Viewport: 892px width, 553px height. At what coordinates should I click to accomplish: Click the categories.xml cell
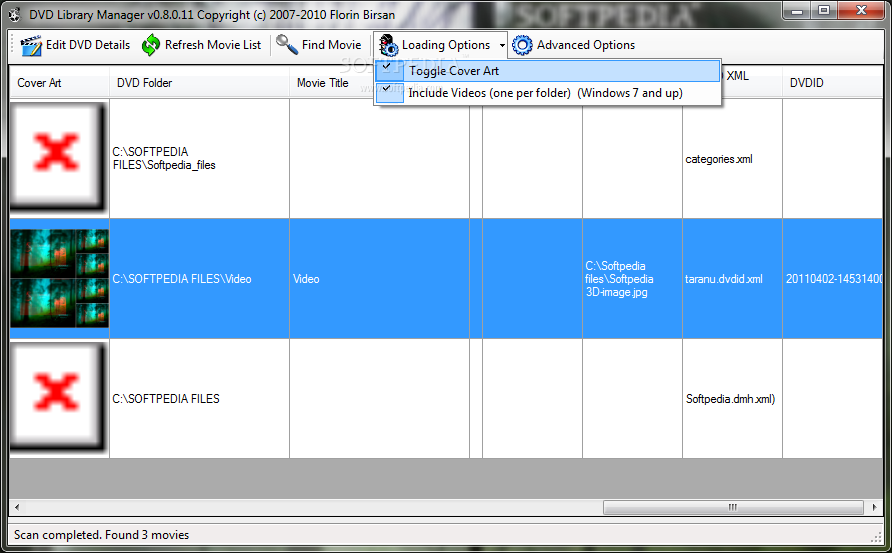point(732,159)
